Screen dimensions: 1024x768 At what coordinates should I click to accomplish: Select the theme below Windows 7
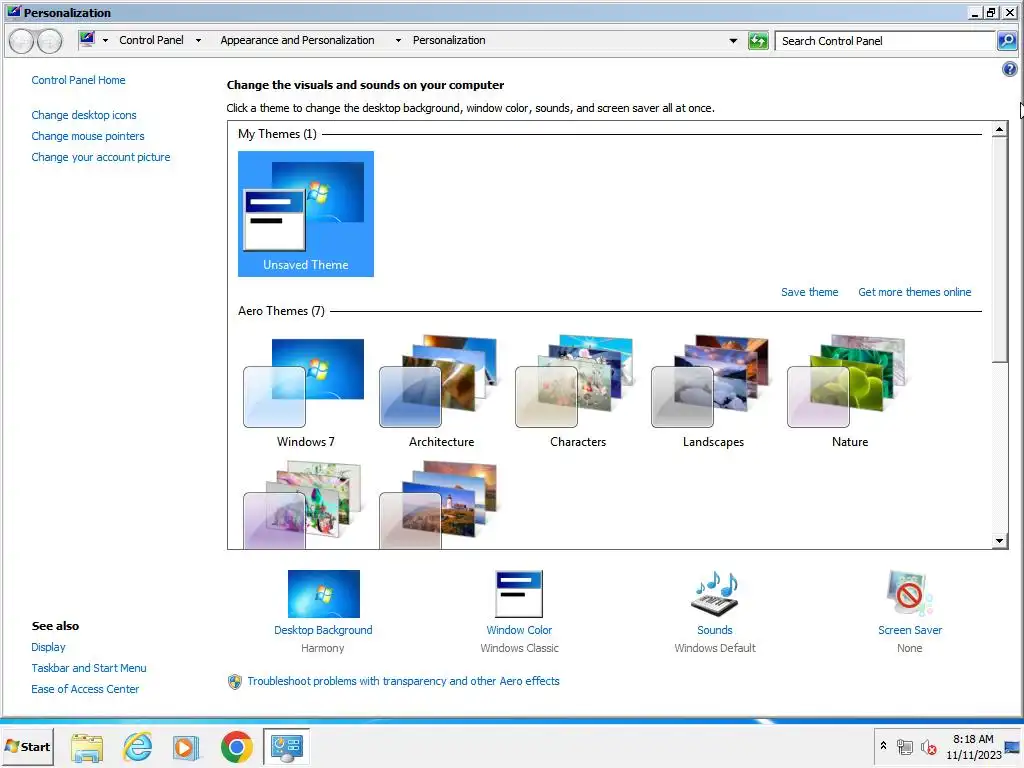tap(304, 504)
